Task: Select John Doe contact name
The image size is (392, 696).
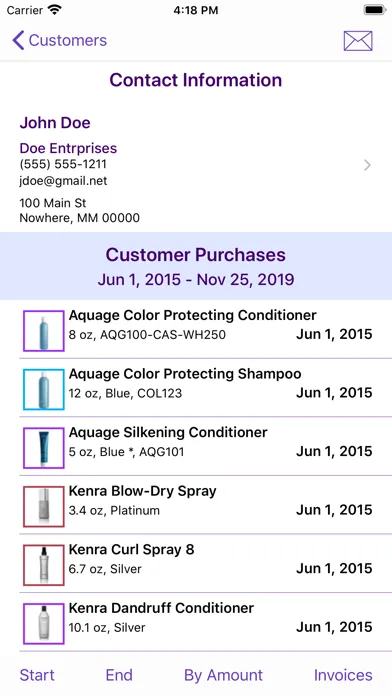Action: point(55,123)
